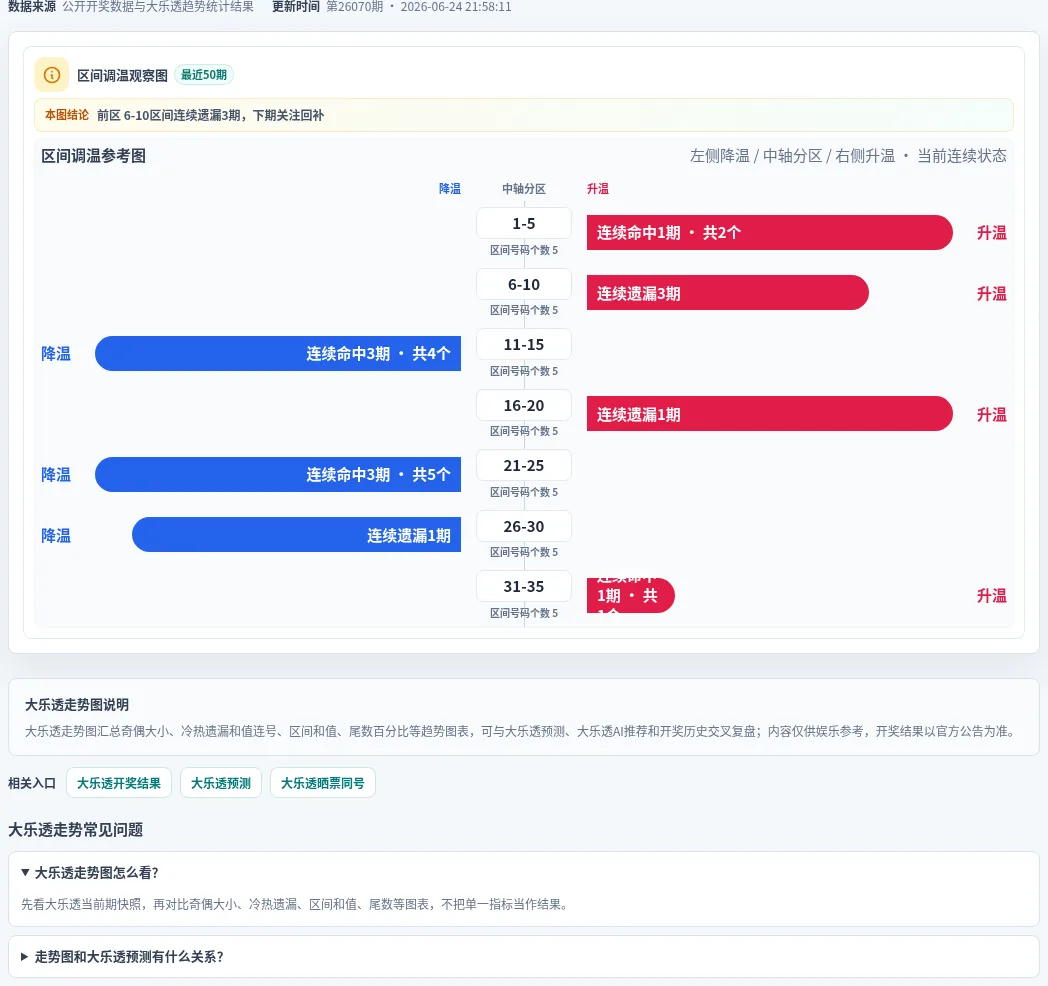Click the 相关入口 label

32,783
